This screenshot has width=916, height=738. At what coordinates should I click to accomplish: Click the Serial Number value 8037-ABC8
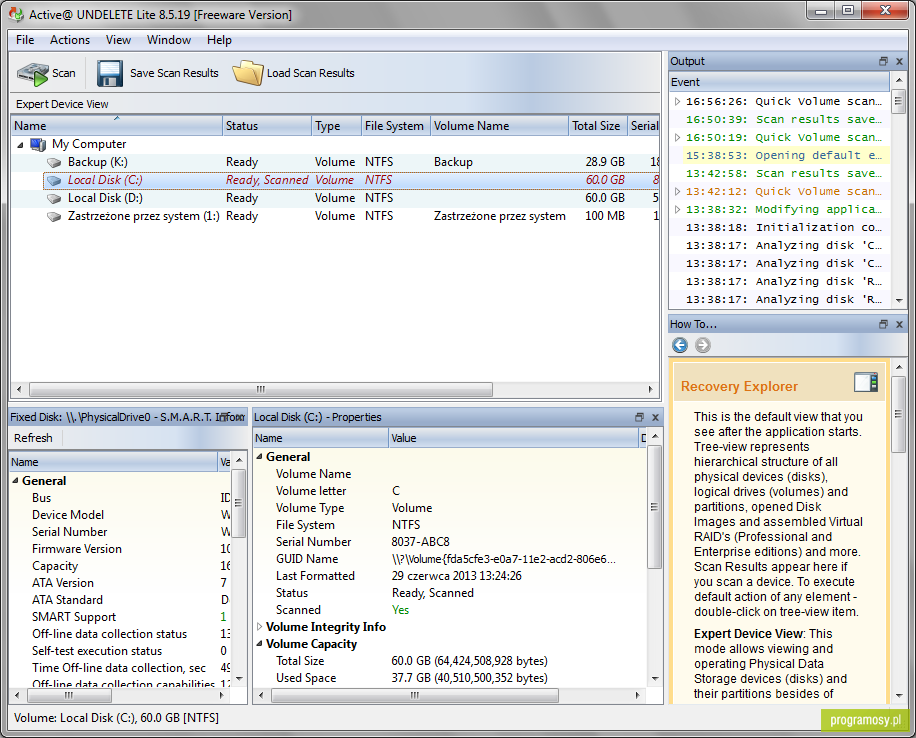coord(421,542)
